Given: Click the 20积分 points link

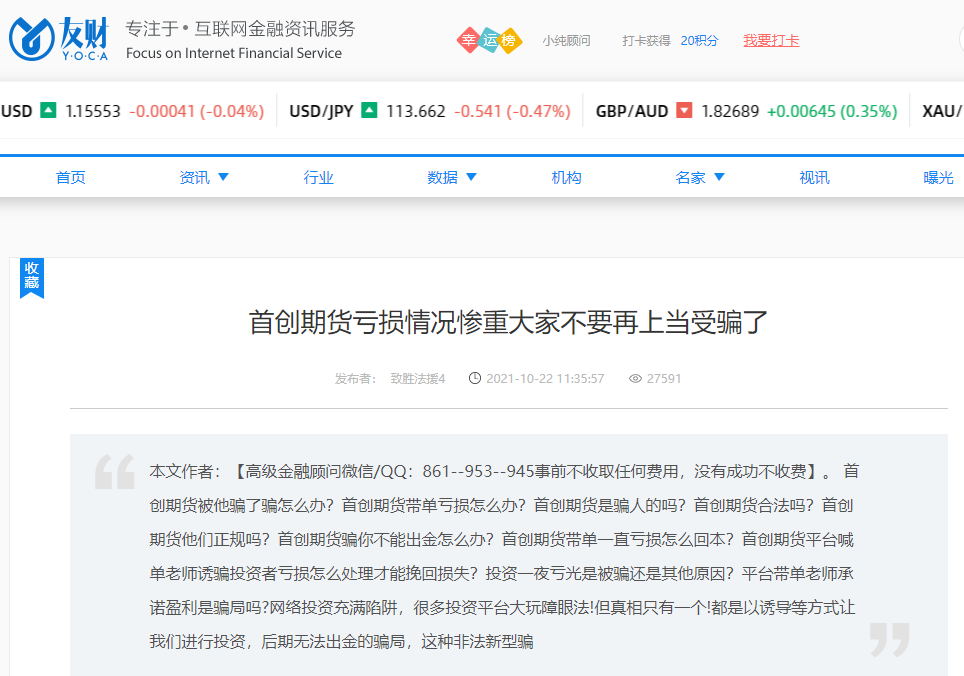Looking at the screenshot, I should (x=700, y=41).
